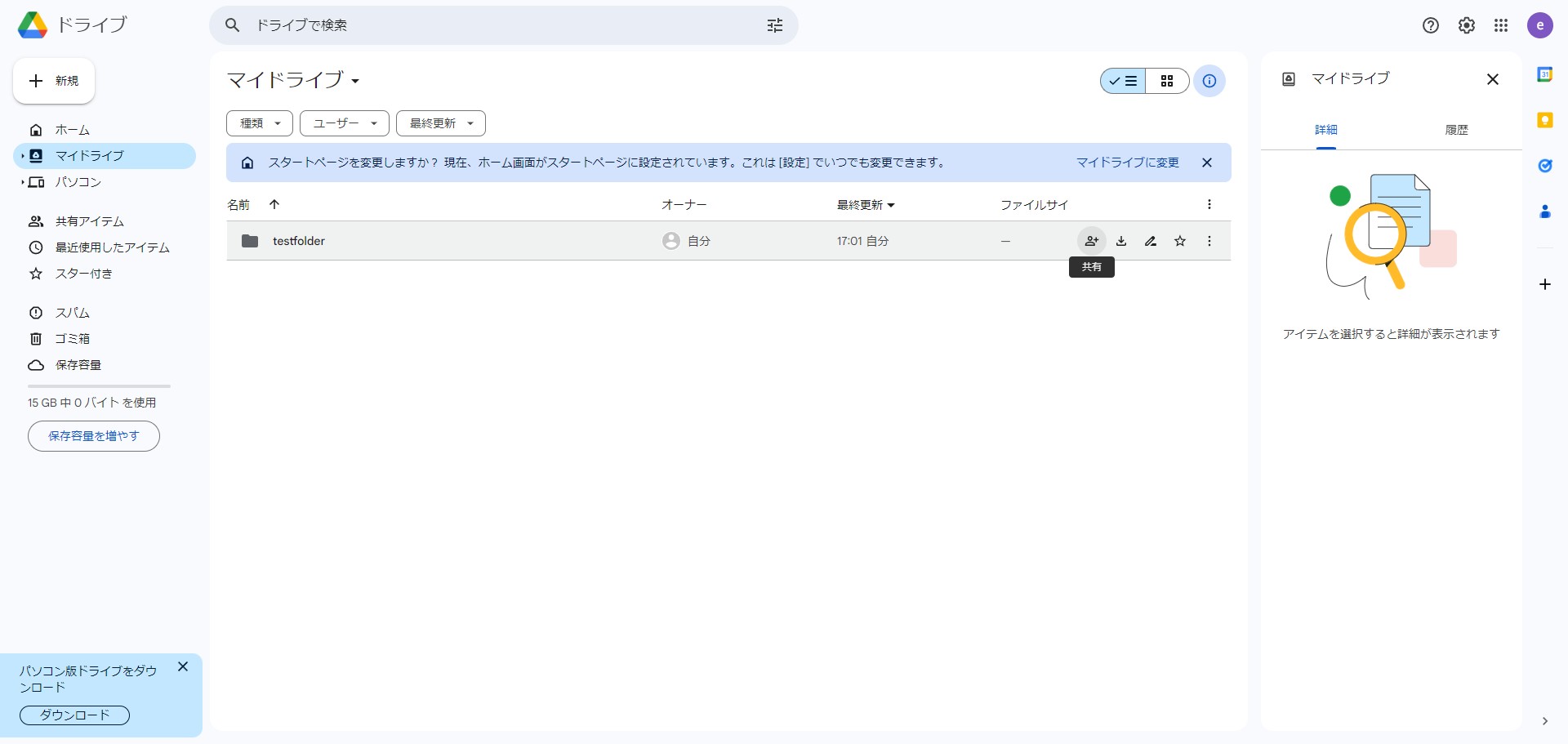1568x744 pixels.
Task: Star the testfolder row
Action: tap(1180, 241)
